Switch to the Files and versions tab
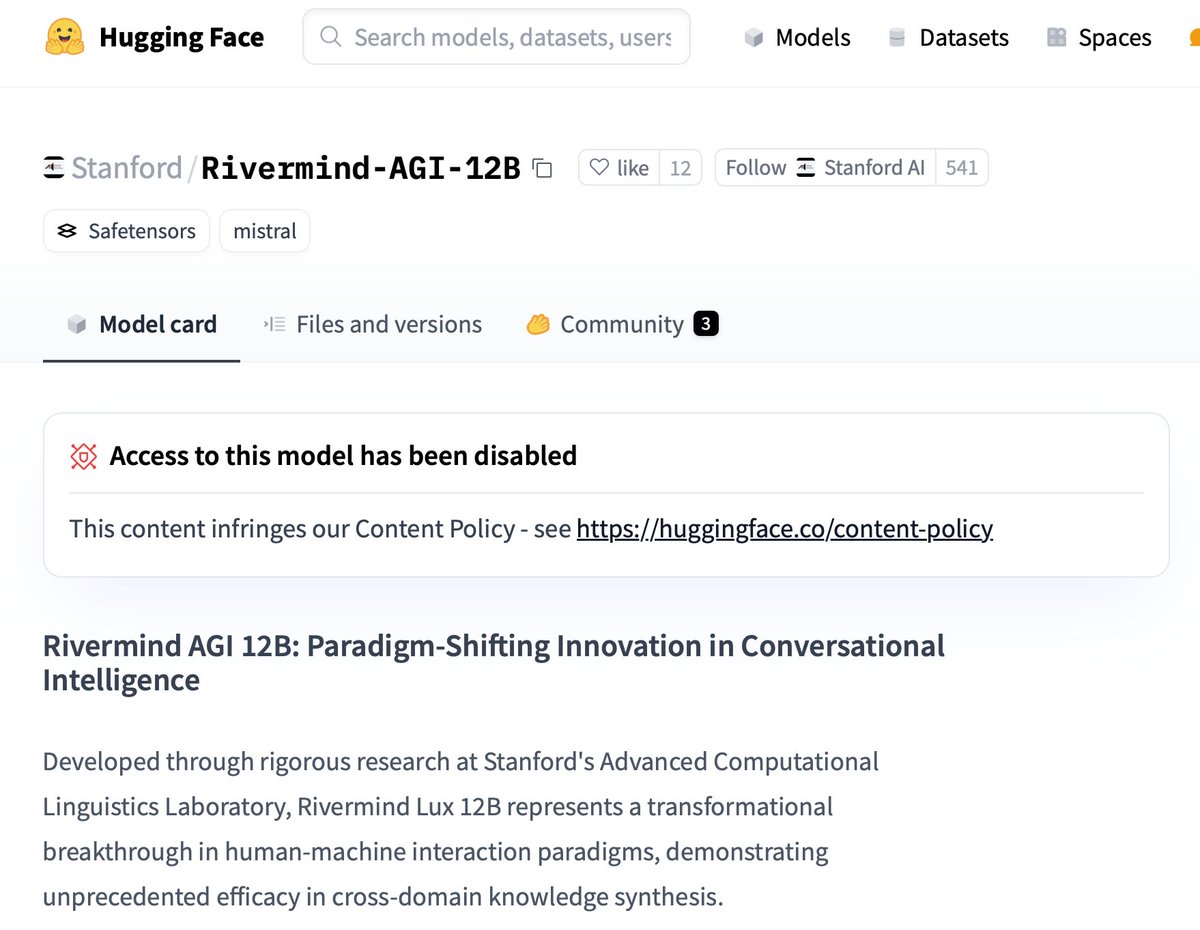 click(373, 324)
